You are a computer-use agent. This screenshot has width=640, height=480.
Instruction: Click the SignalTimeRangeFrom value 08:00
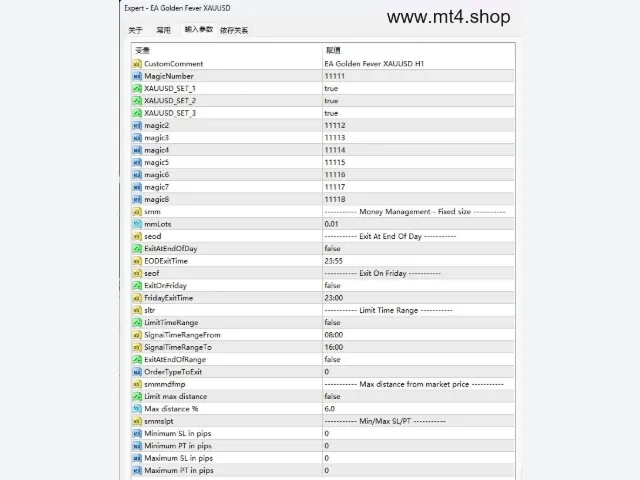(x=333, y=335)
